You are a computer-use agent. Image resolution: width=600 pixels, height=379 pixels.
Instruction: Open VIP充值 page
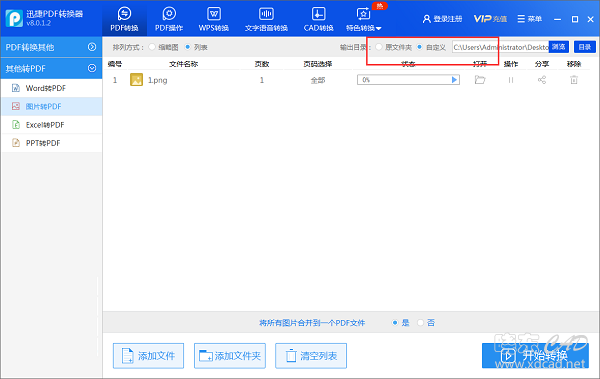coord(490,19)
